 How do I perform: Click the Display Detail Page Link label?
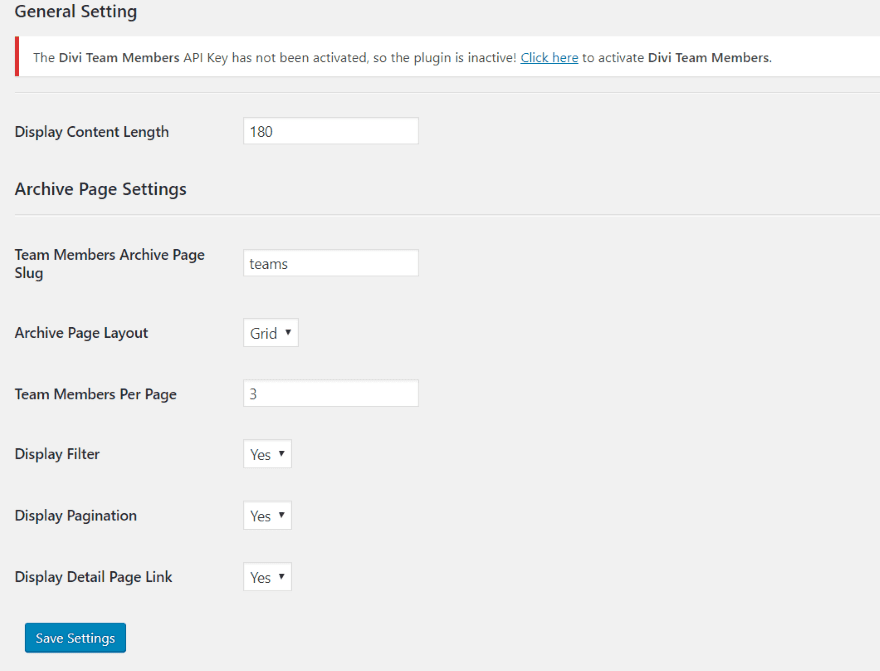click(93, 577)
